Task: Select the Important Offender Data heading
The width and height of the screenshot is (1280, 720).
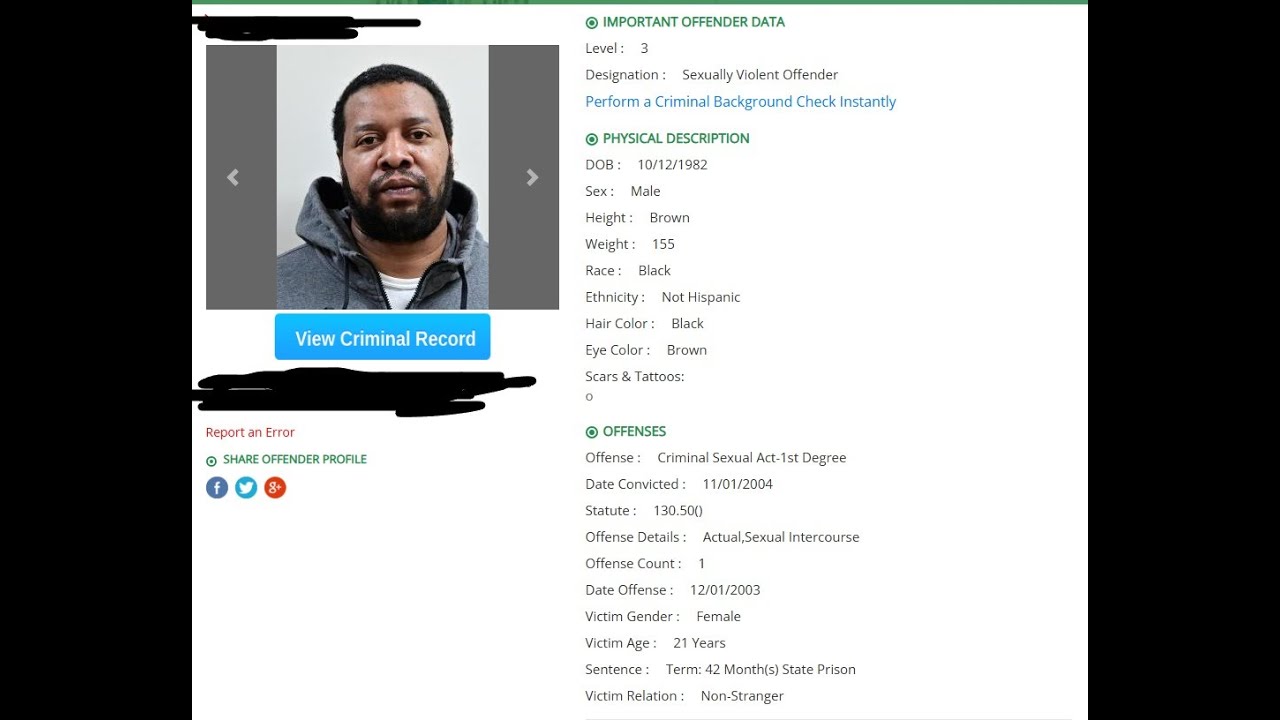Action: pos(694,22)
